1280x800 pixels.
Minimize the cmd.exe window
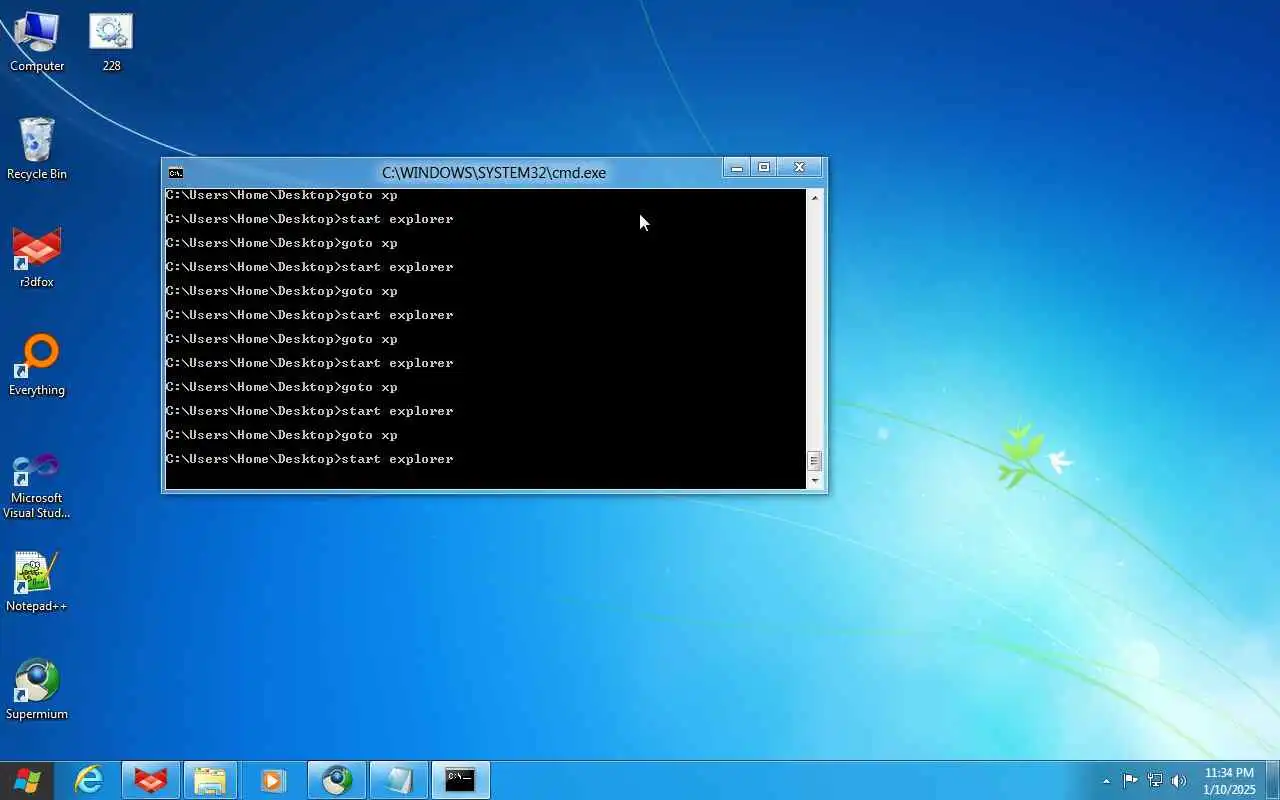coord(737,168)
